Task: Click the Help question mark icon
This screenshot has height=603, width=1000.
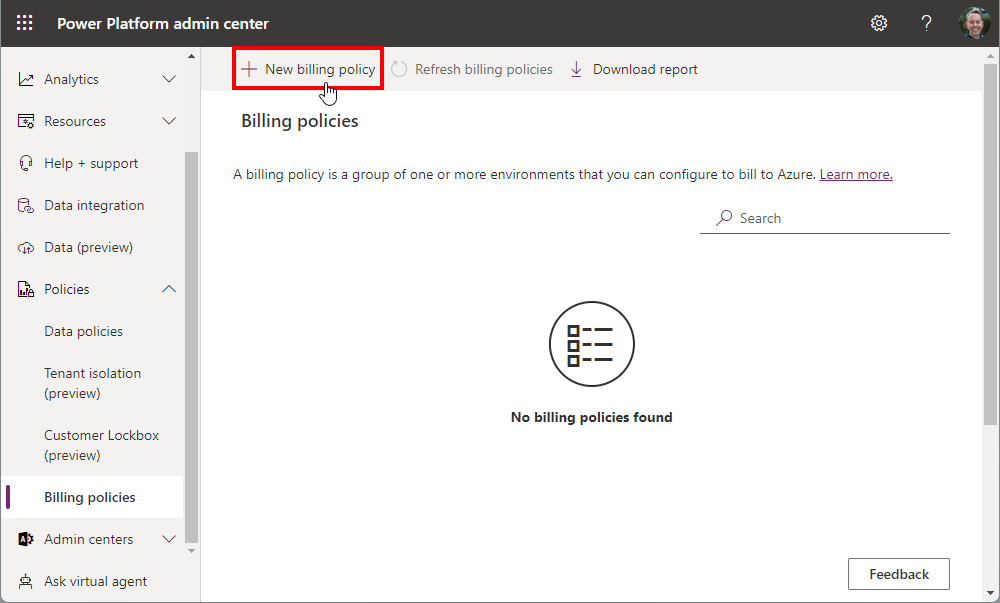Action: (x=926, y=23)
